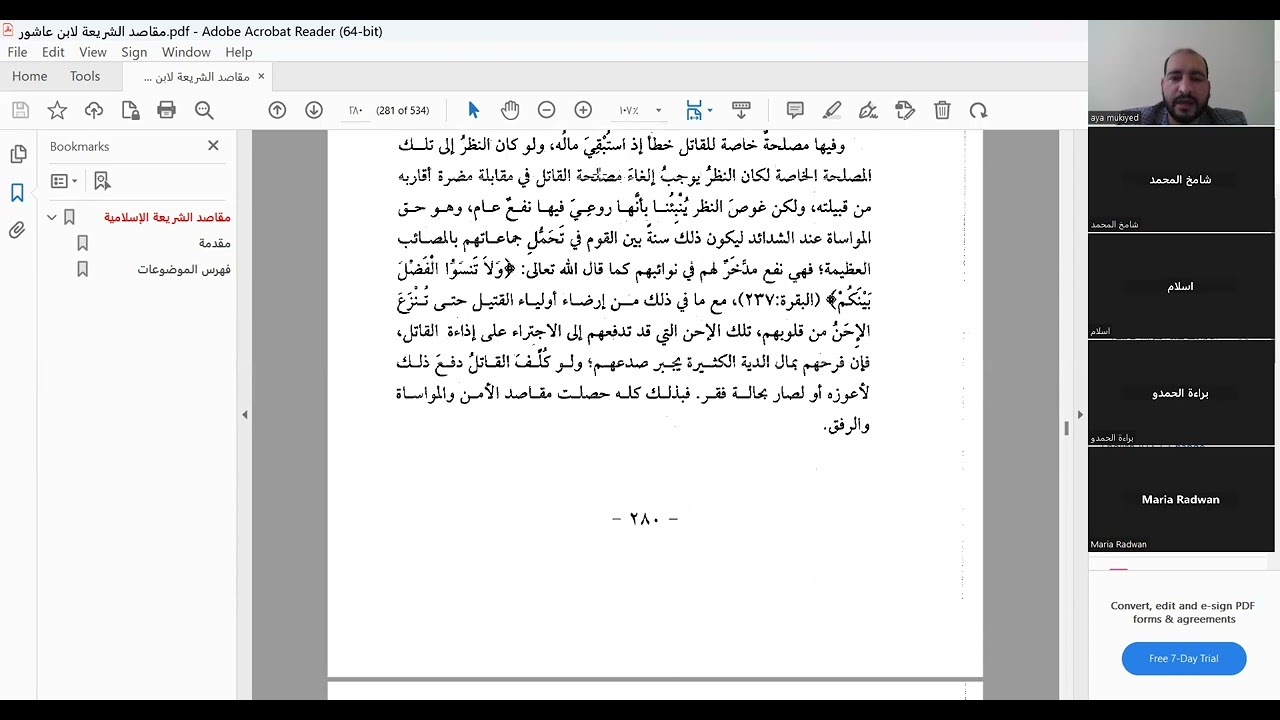Print the document with the printer icon
Image resolution: width=1280 pixels, height=720 pixels.
[x=167, y=110]
